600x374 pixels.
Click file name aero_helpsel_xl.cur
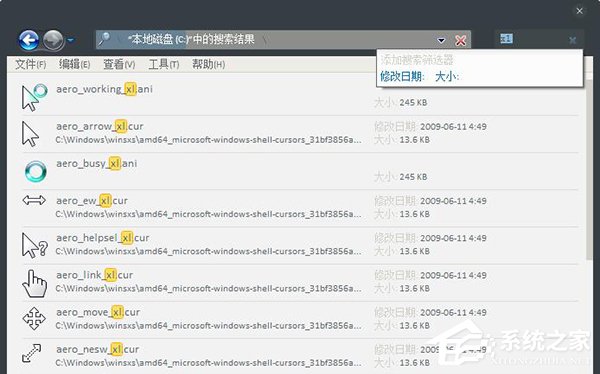pos(103,238)
